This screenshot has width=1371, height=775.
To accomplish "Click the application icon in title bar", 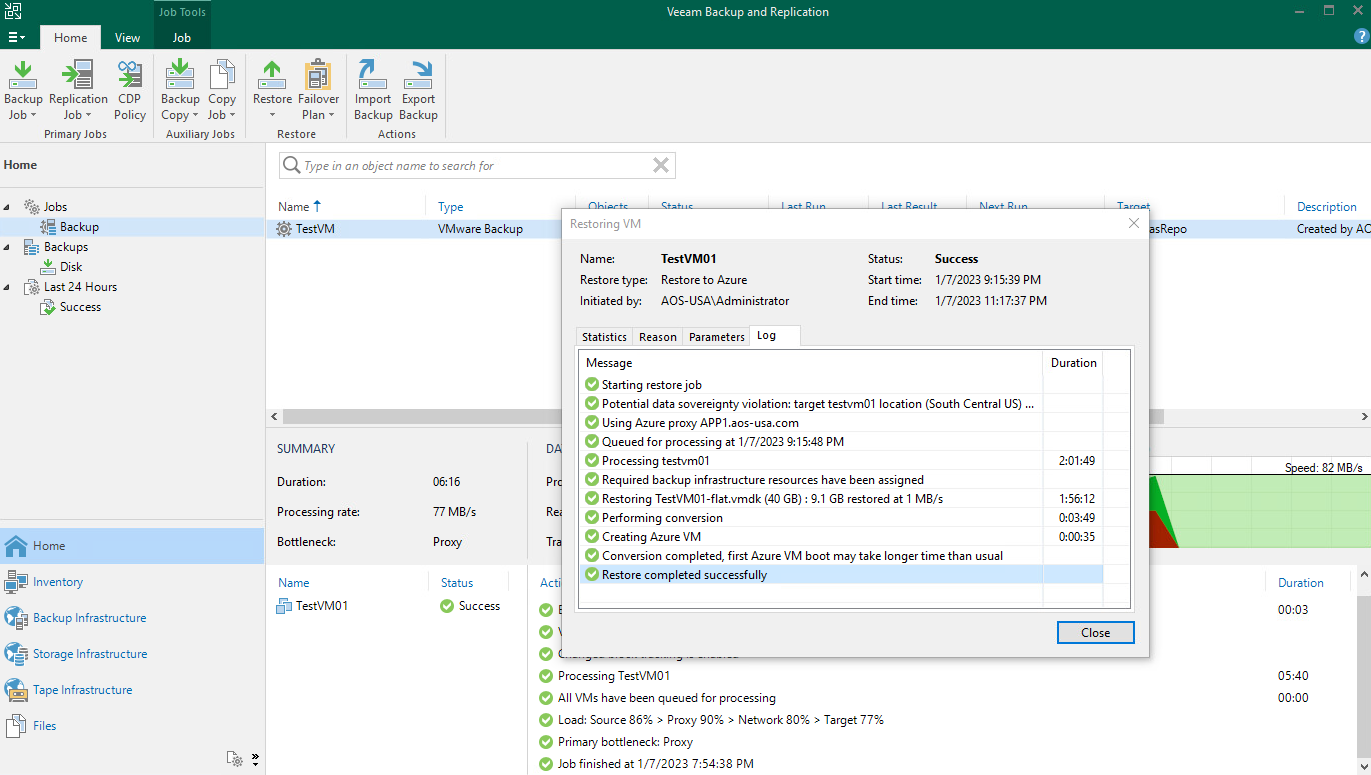I will point(13,11).
